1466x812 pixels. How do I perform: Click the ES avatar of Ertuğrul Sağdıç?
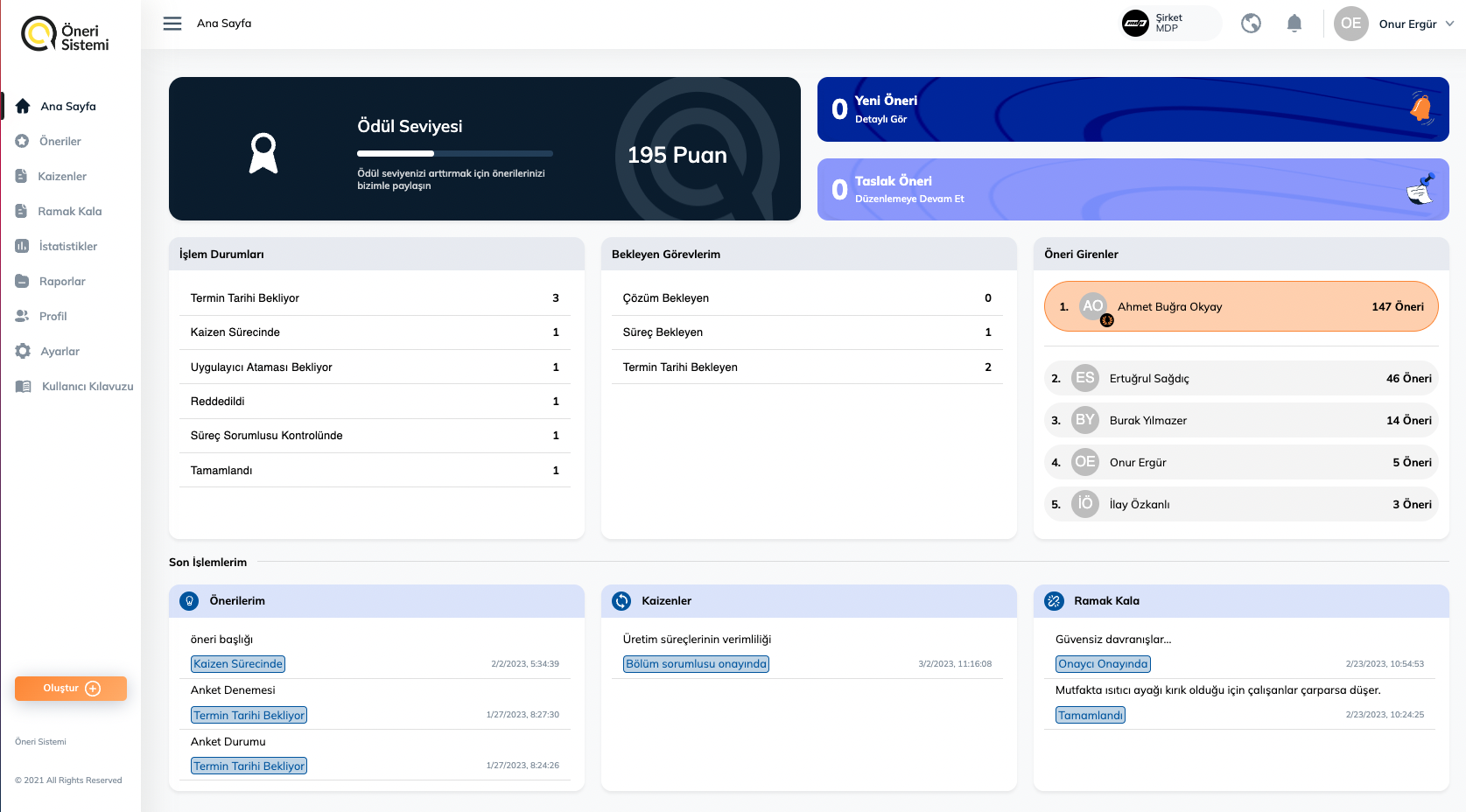pos(1085,378)
